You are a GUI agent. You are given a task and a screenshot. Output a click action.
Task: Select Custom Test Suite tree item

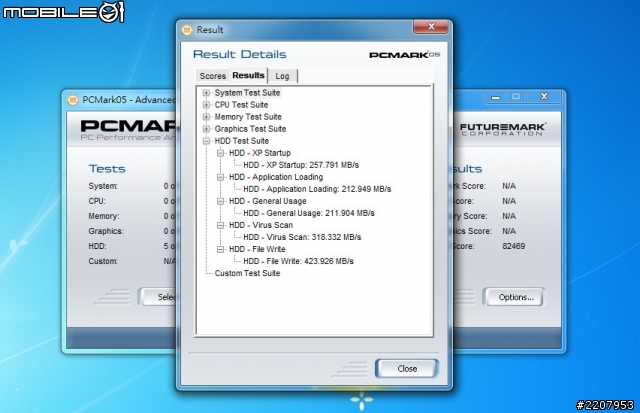pyautogui.click(x=247, y=273)
